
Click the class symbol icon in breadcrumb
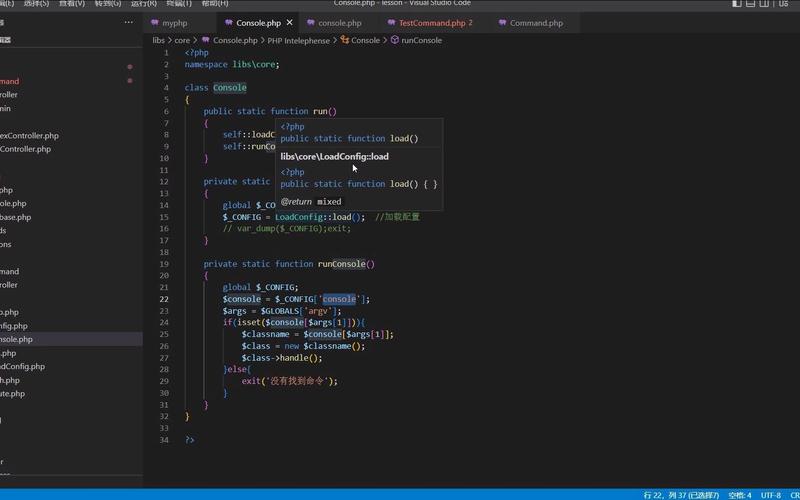(345, 40)
